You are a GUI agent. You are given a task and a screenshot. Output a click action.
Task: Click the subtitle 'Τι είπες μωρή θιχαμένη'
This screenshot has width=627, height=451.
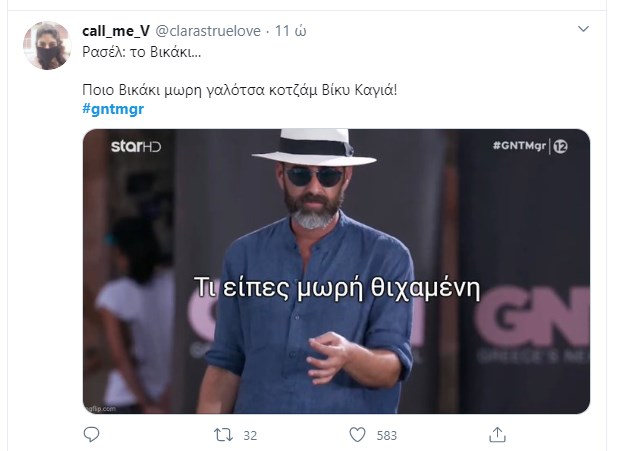click(x=337, y=287)
